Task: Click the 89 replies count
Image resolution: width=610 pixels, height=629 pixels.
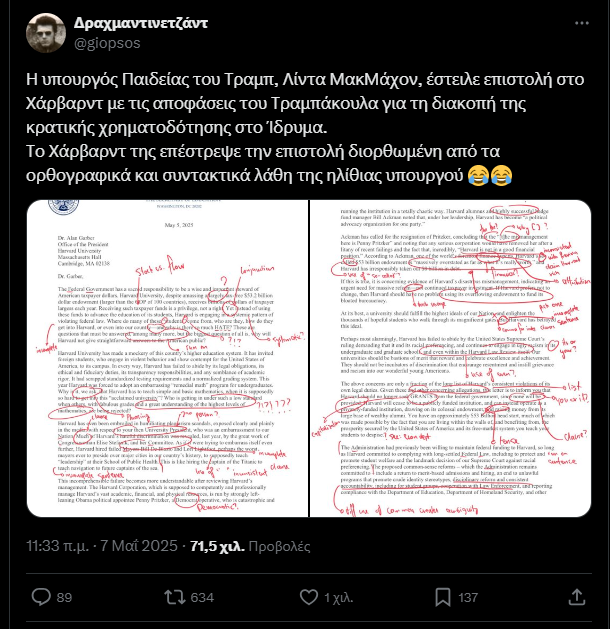Action: 64,597
